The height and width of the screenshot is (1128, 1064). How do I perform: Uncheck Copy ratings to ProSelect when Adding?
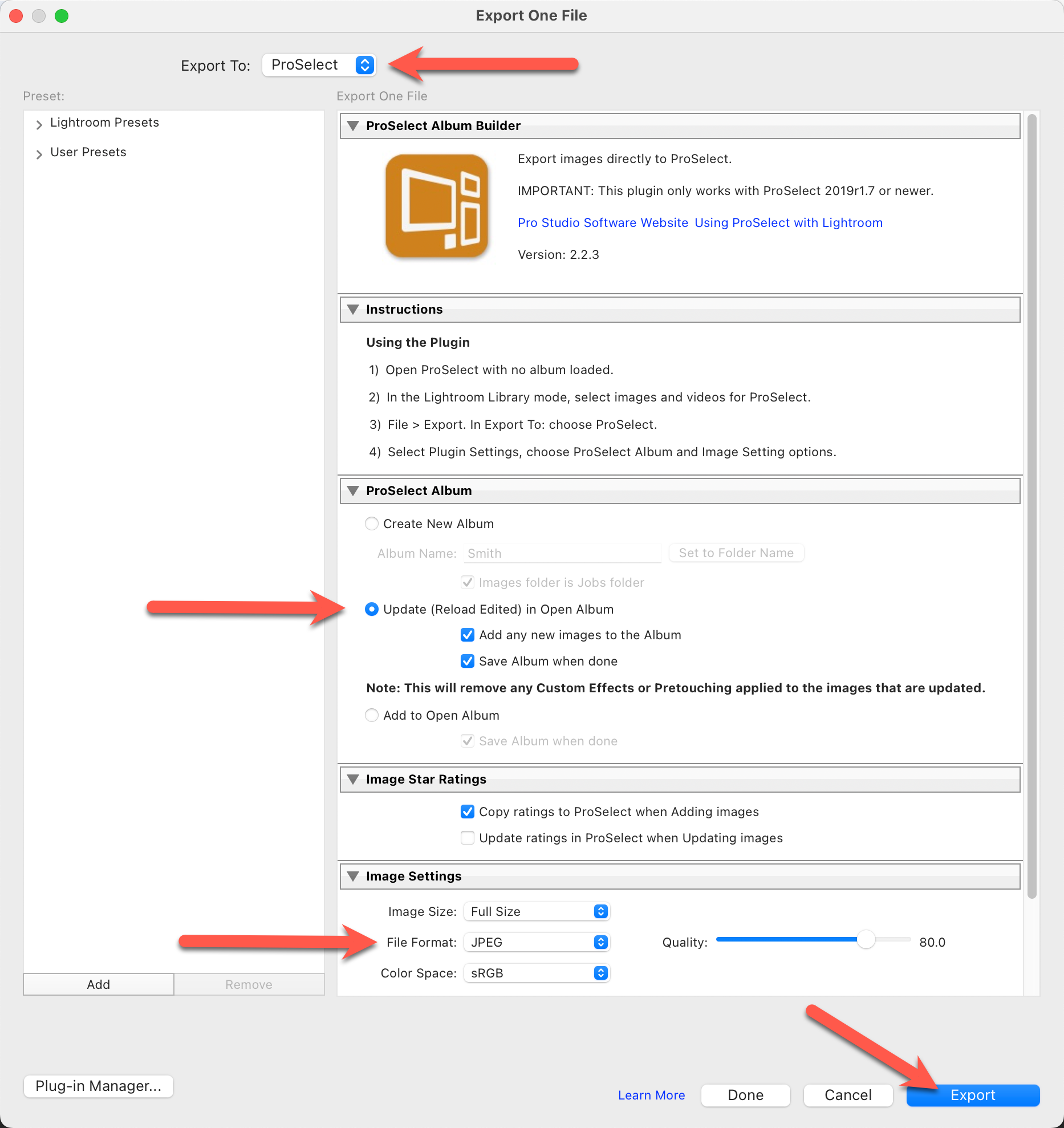coord(468,811)
